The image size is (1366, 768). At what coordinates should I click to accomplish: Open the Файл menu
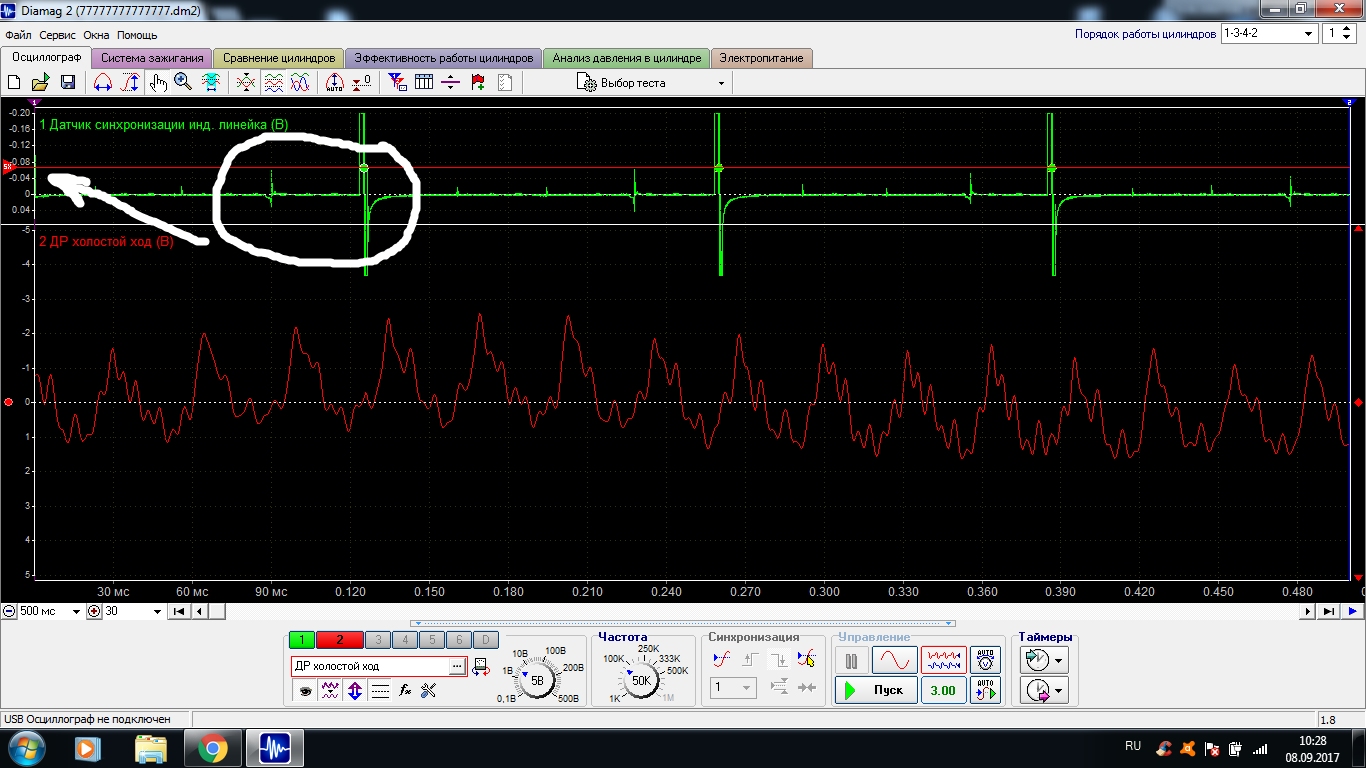tap(18, 34)
